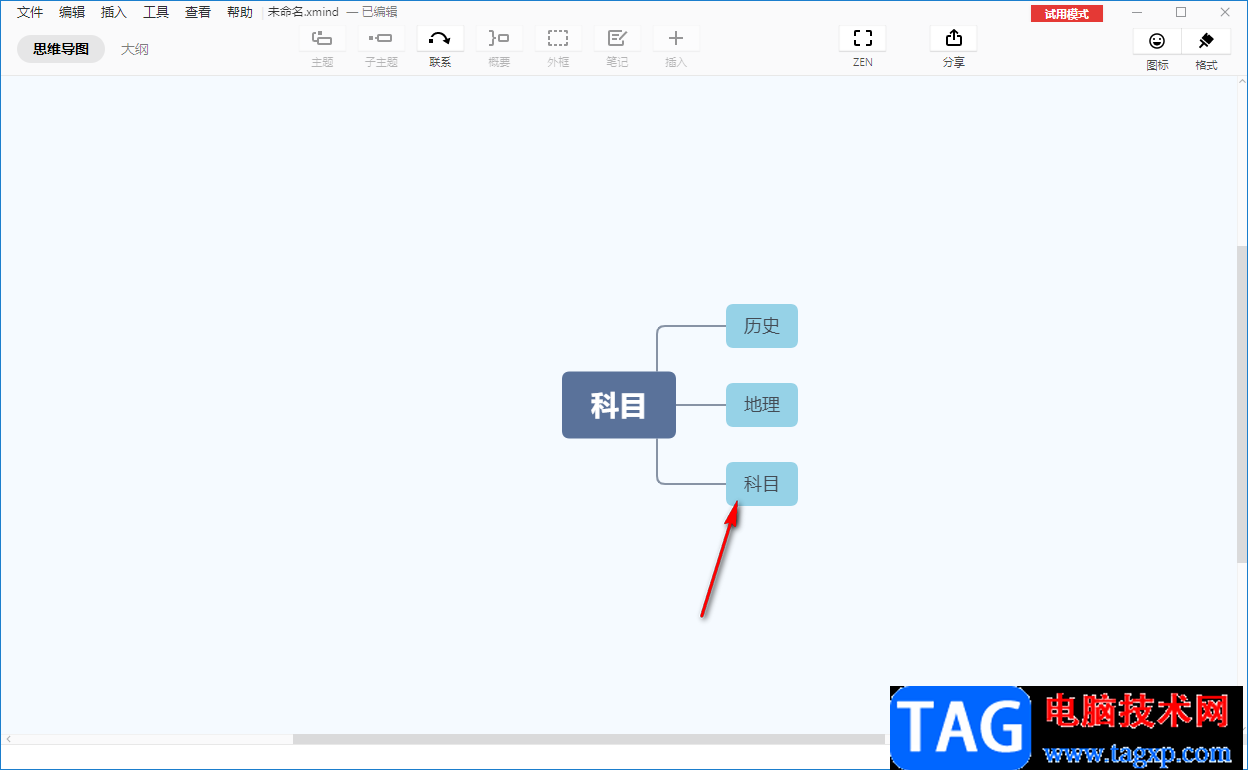Image resolution: width=1248 pixels, height=770 pixels.
Task: Open the Tools (工具) menu
Action: [156, 12]
